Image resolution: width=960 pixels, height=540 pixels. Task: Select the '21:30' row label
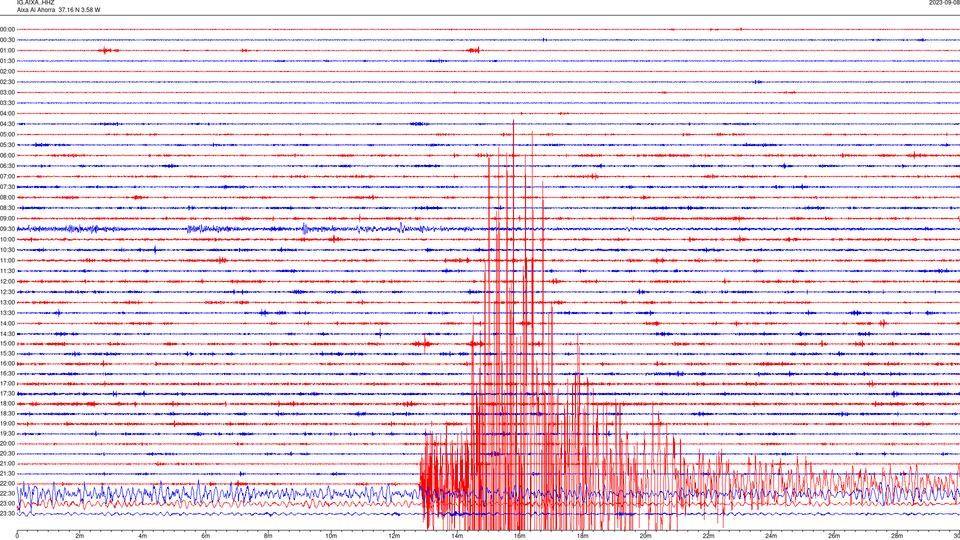[7, 474]
